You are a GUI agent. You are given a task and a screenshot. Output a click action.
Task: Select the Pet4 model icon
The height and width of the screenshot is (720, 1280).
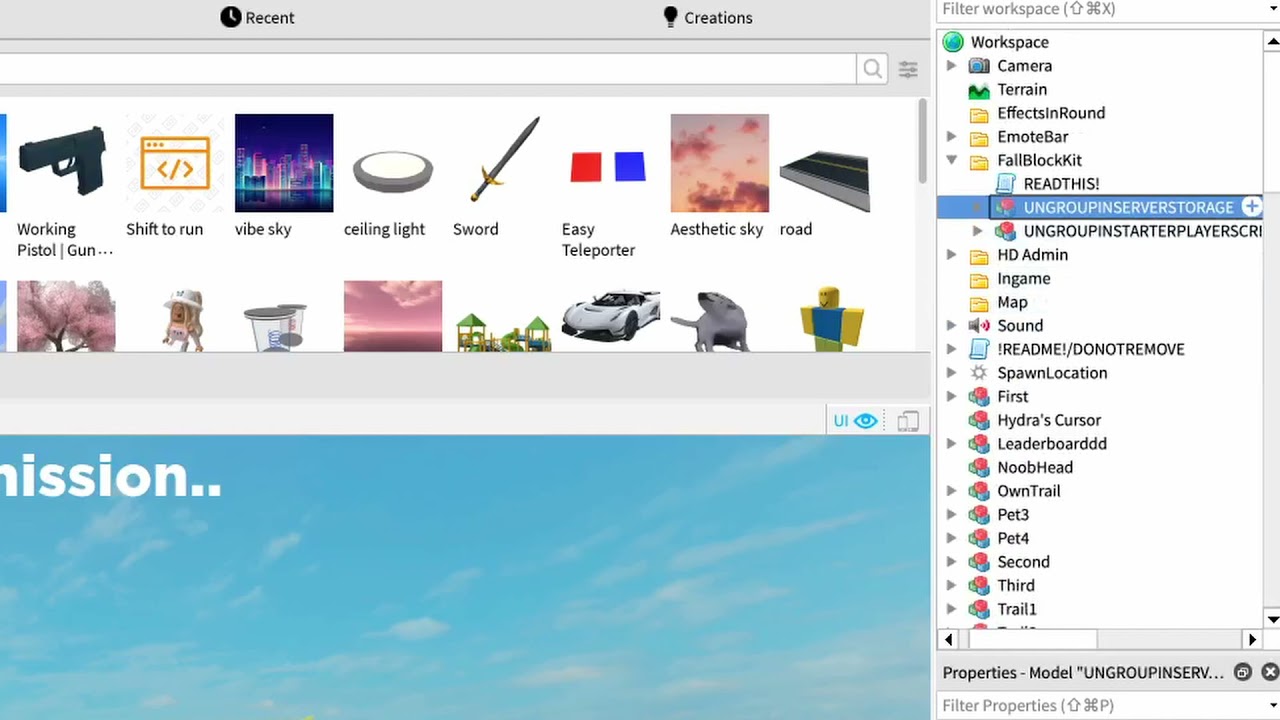(x=979, y=538)
